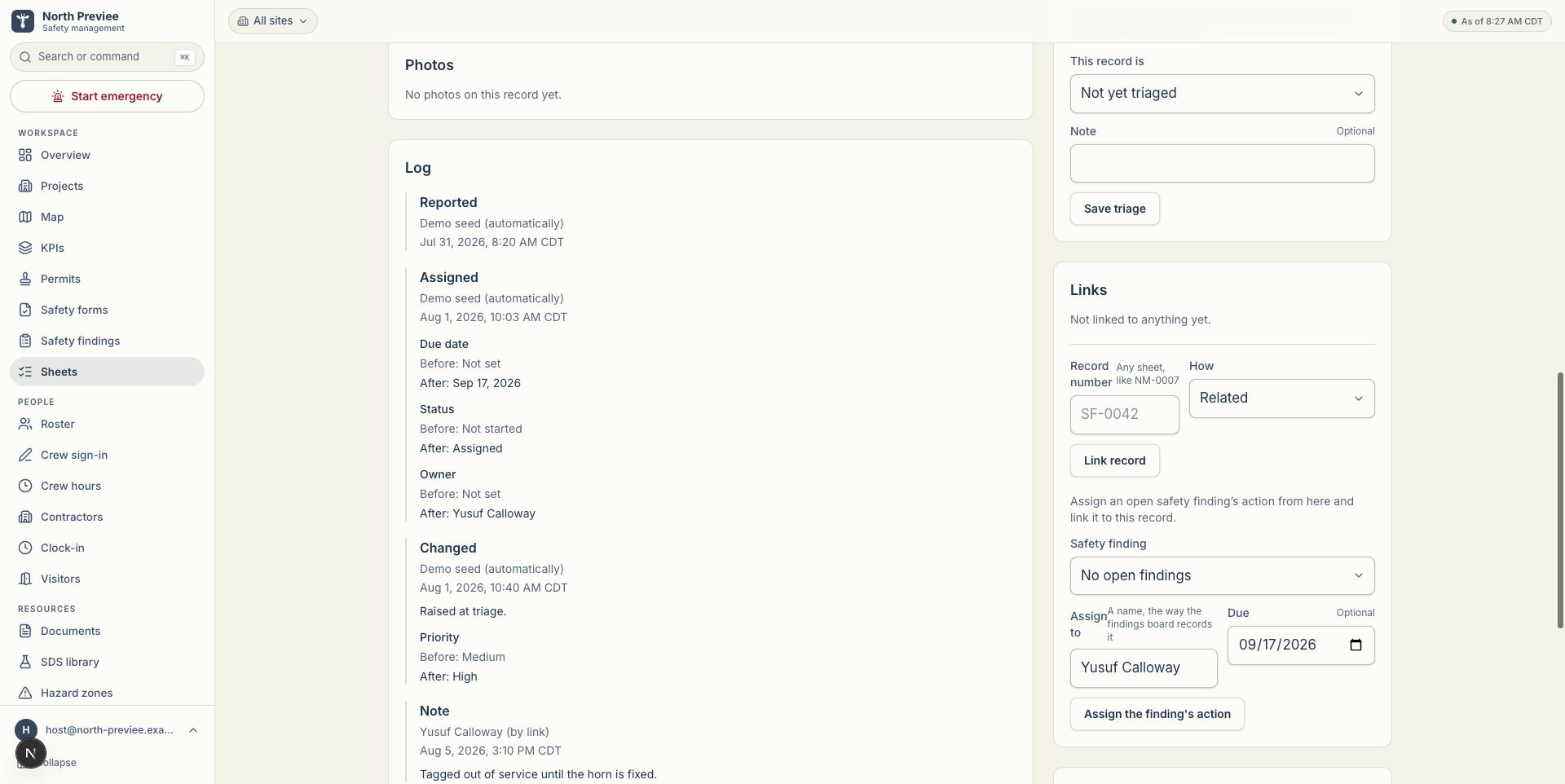Click the Crew sign-in pen icon
The width and height of the screenshot is (1565, 784).
pos(25,455)
